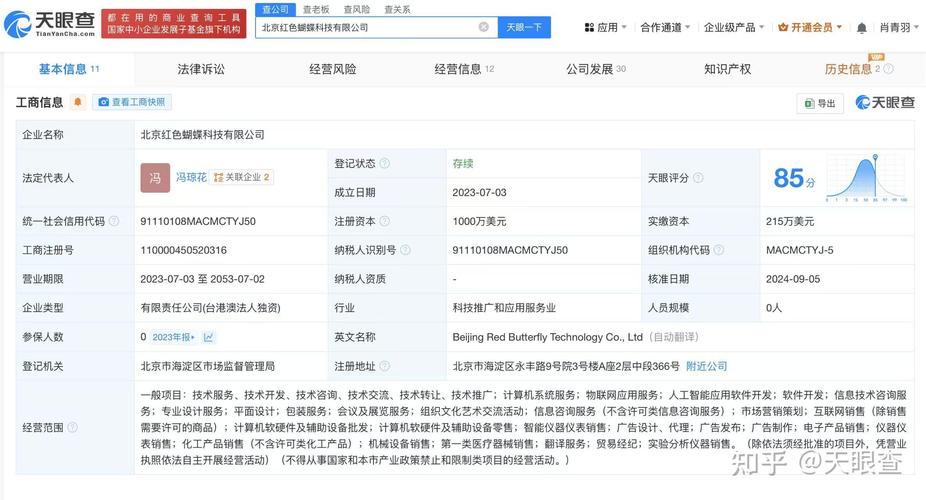Click the help icon beside 历史信息 tab
The width and height of the screenshot is (926, 500).
pyautogui.click(x=888, y=69)
